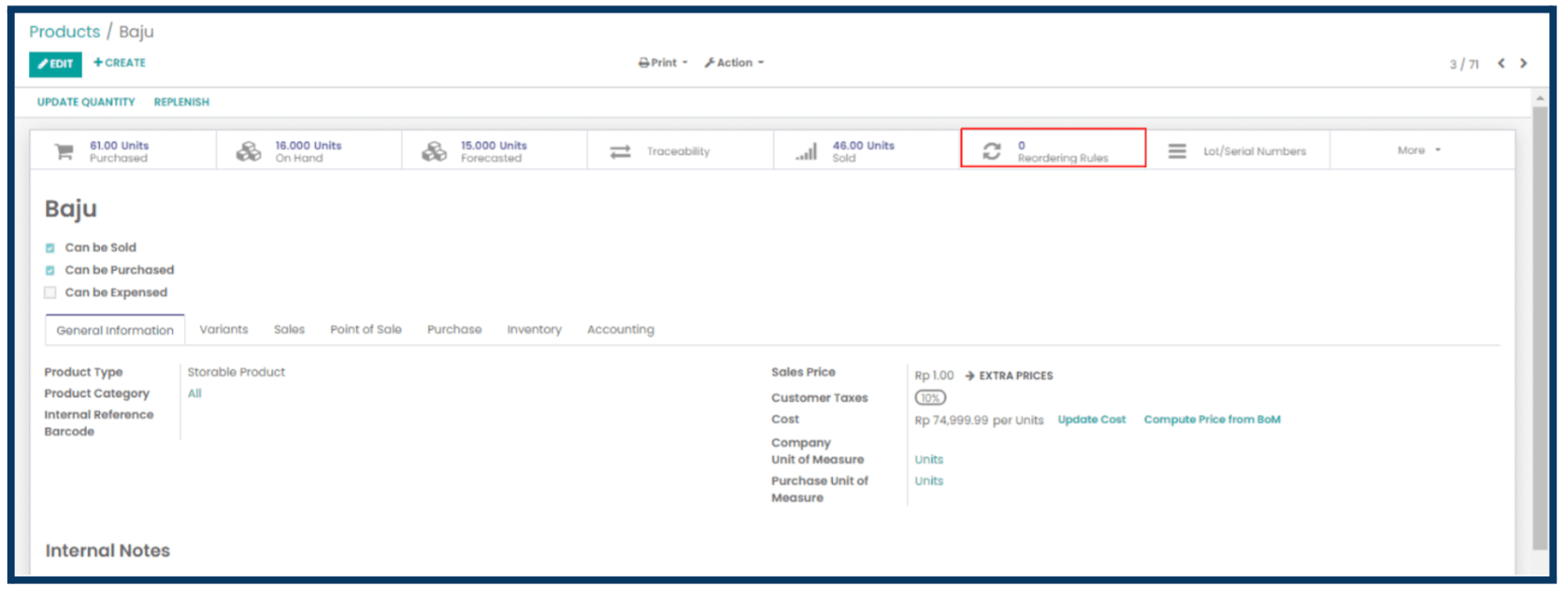Click the Update Cost link
Screen dimensions: 1568x595
pos(1091,420)
